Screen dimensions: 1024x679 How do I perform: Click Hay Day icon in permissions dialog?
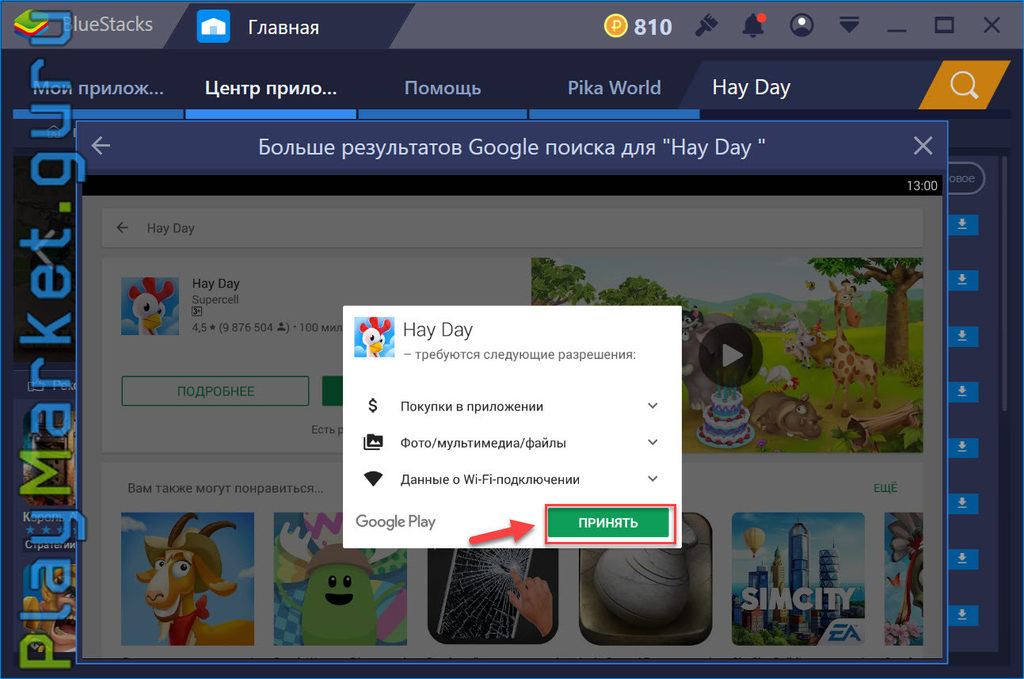374,338
